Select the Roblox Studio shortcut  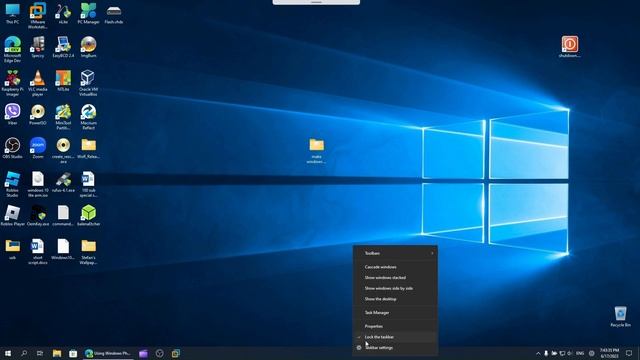pos(12,184)
